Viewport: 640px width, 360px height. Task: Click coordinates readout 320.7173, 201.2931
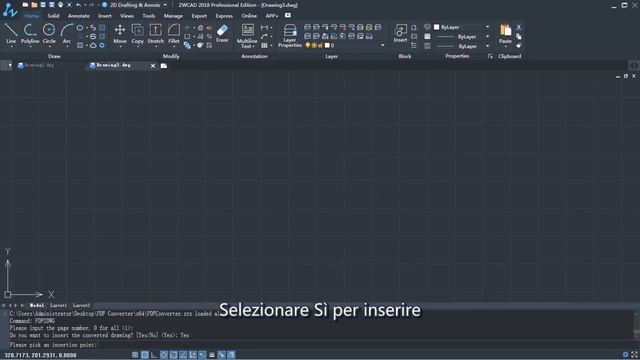tap(40, 355)
